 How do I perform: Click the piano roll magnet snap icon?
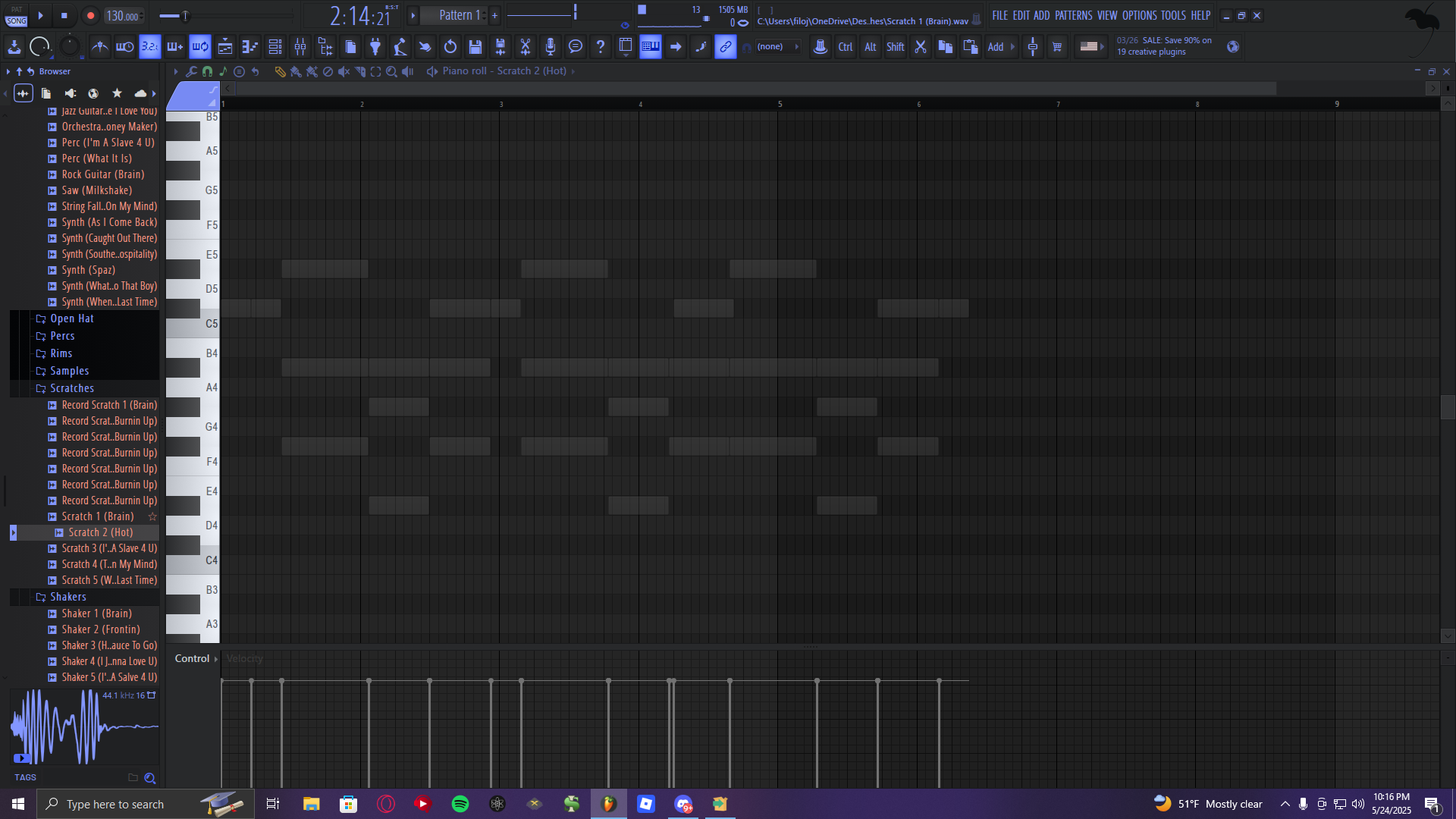(207, 71)
